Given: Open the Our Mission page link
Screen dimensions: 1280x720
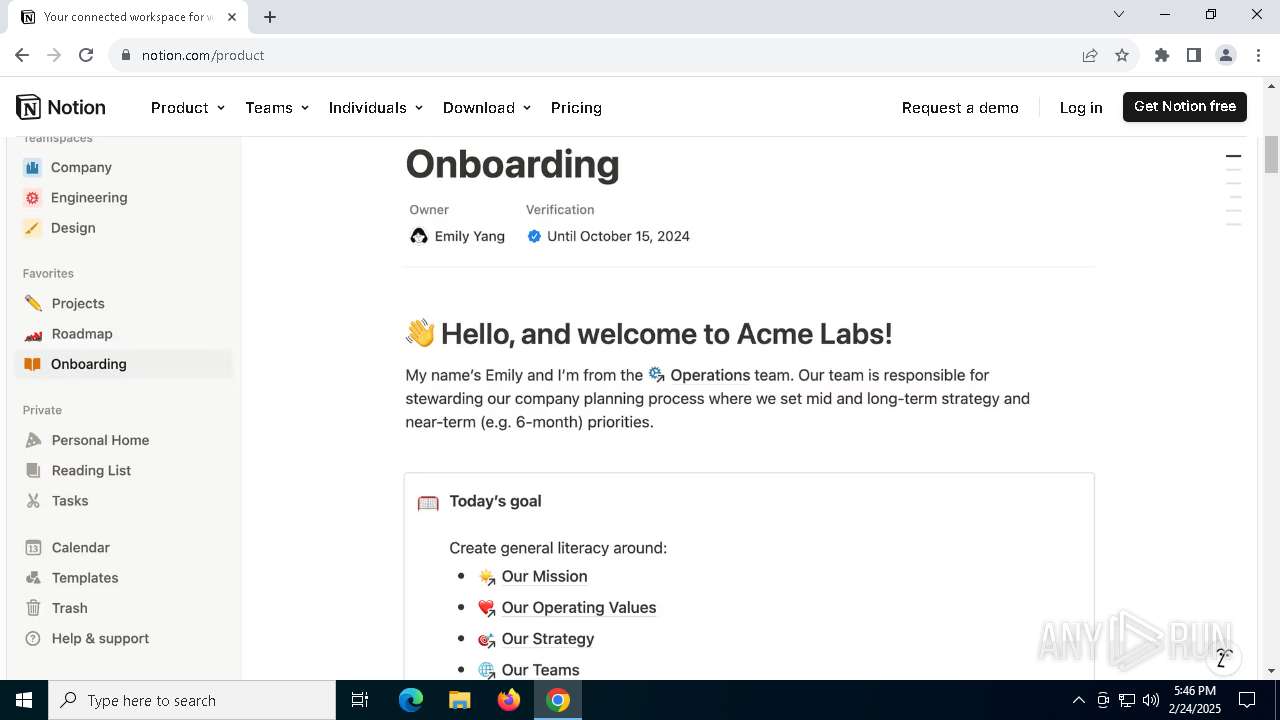Looking at the screenshot, I should click(x=544, y=577).
